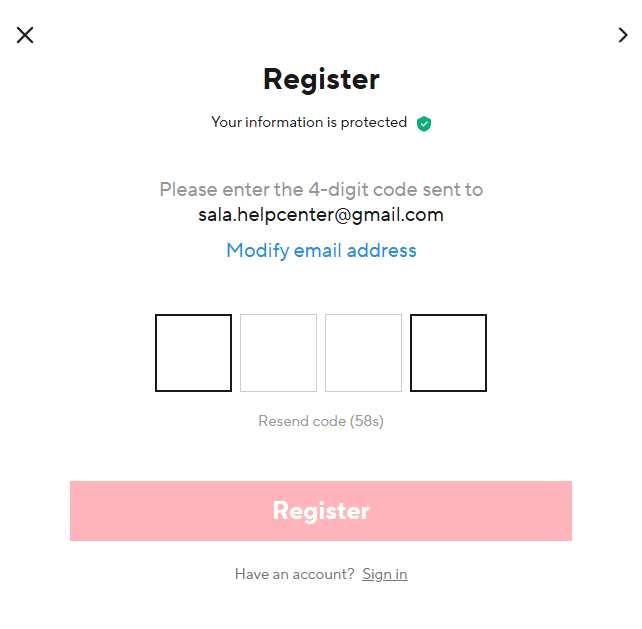Image resolution: width=642 pixels, height=629 pixels.
Task: Dismiss the registration form using the X icon
Action: tap(25, 35)
